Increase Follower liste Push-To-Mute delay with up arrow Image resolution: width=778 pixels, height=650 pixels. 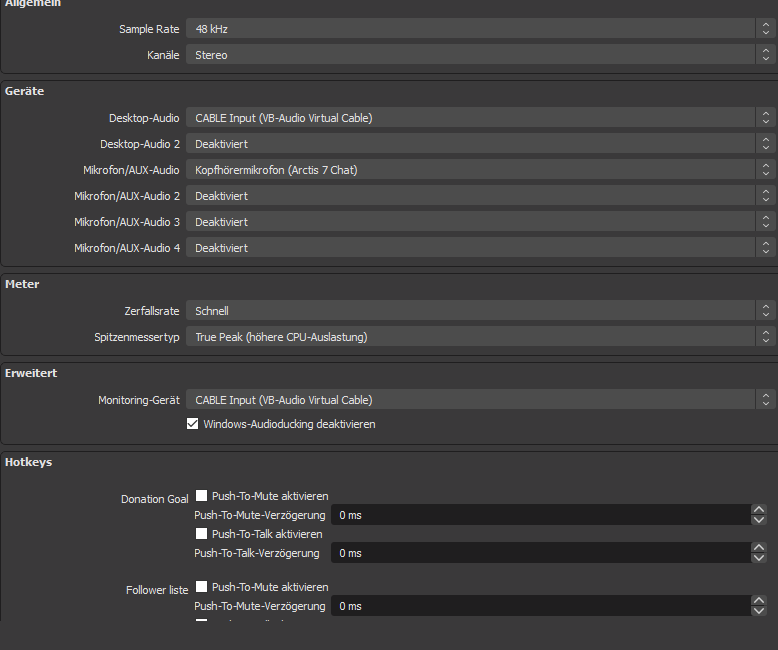[x=758, y=601]
